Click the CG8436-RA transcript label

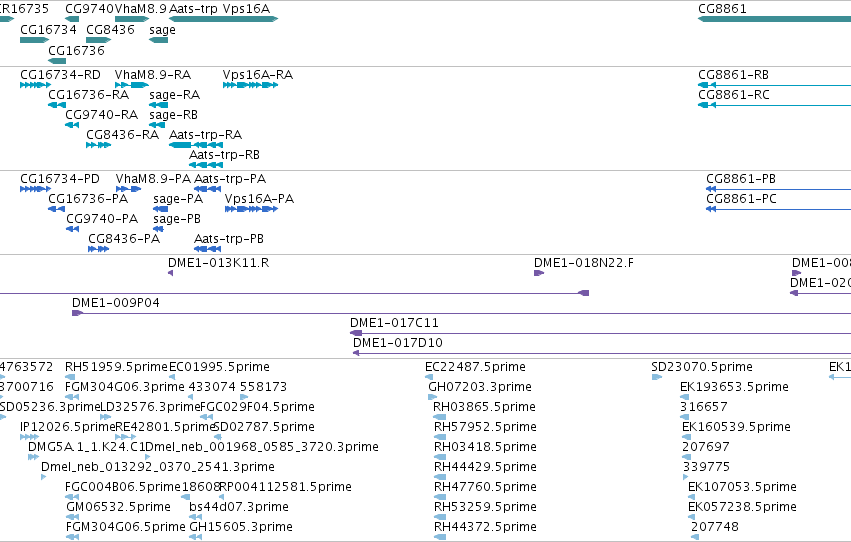click(123, 135)
